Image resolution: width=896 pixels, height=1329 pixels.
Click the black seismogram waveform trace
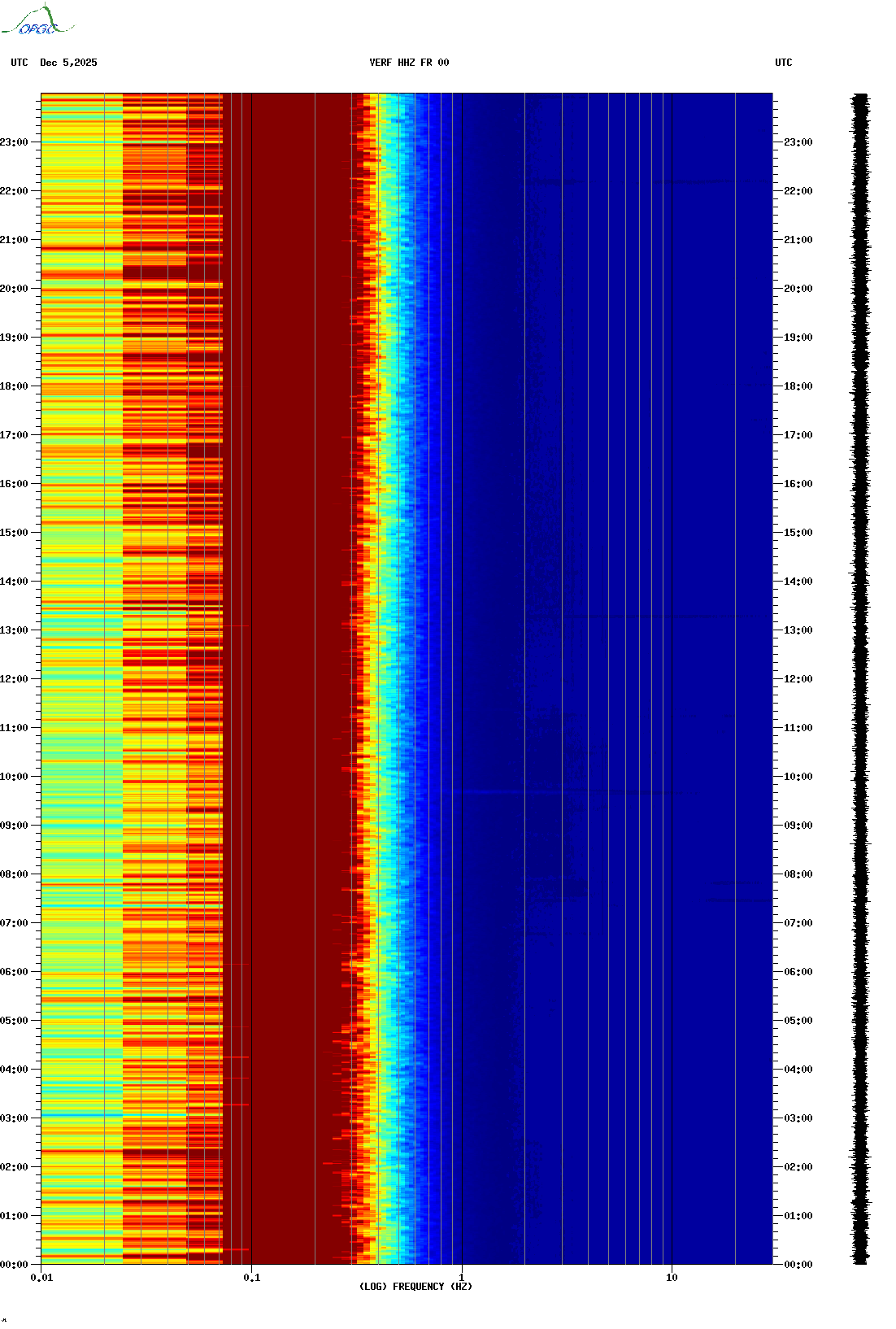click(860, 679)
